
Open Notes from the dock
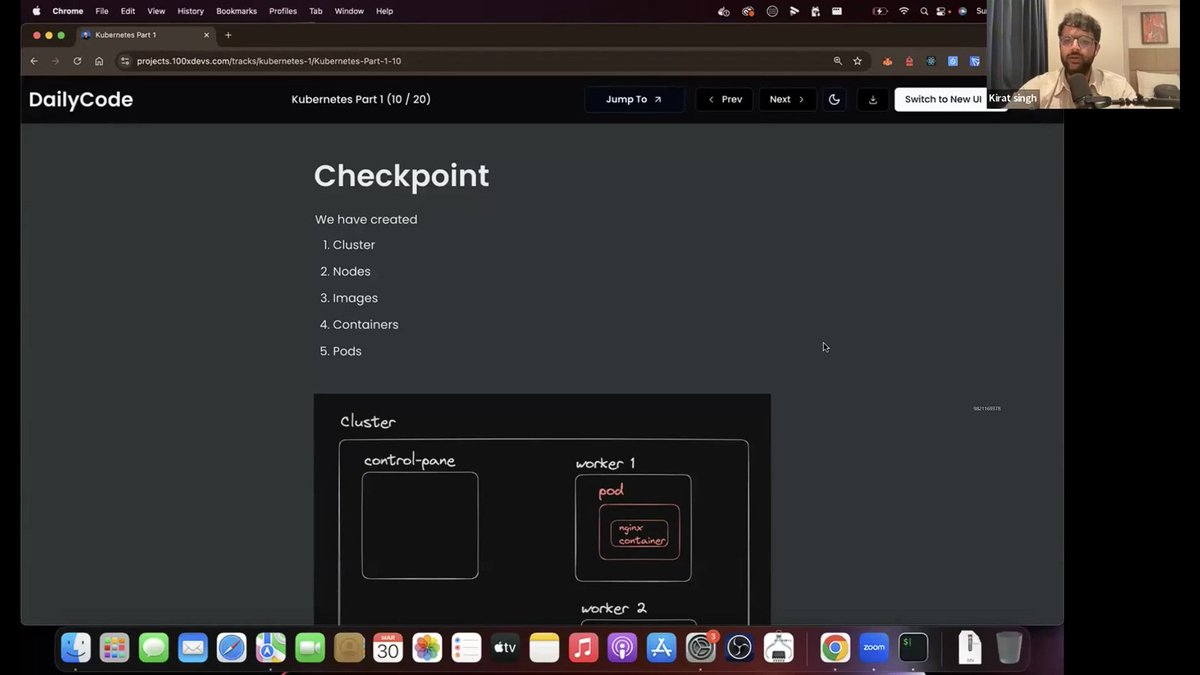[544, 647]
